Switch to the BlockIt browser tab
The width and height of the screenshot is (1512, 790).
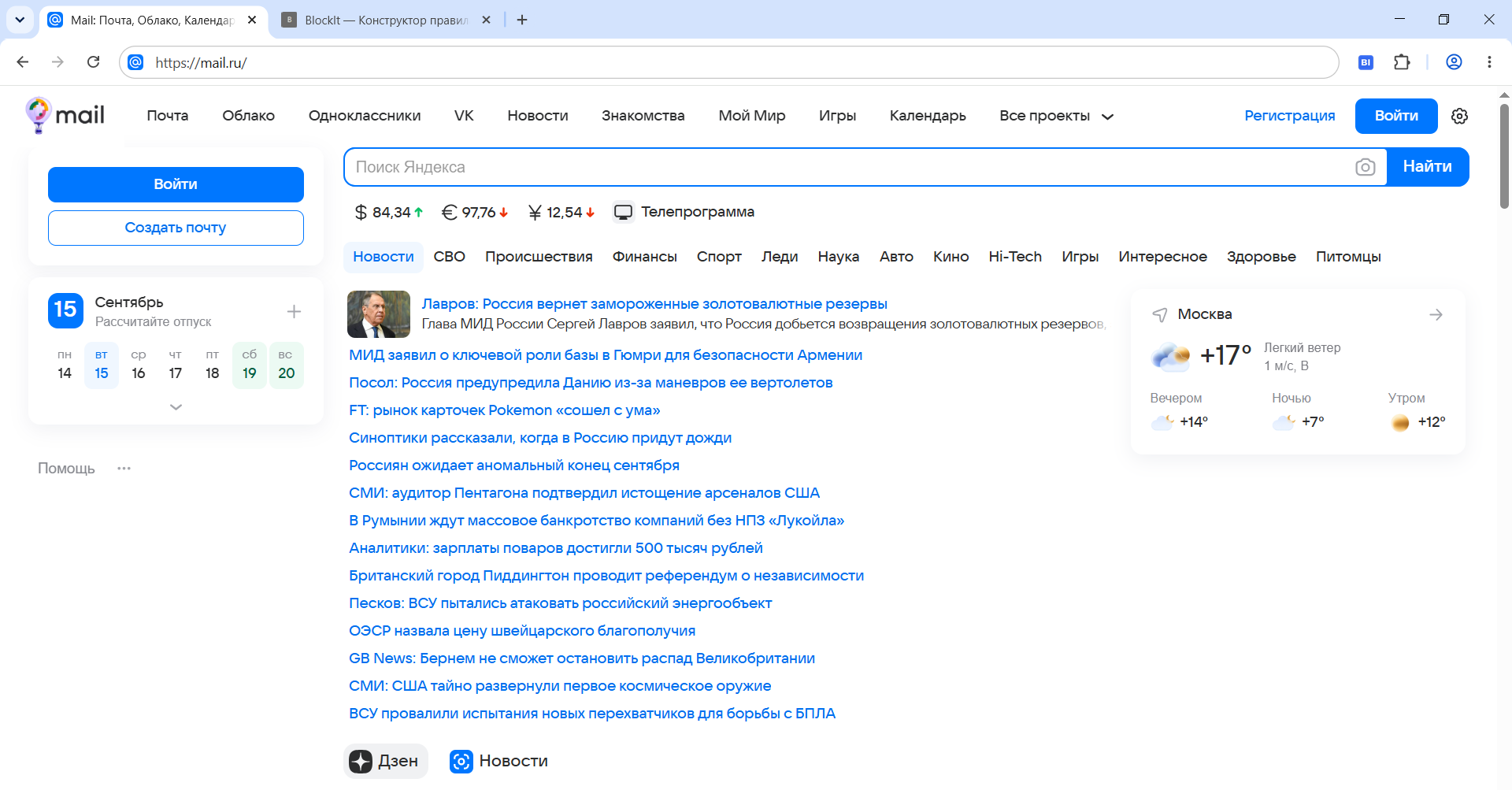point(387,20)
